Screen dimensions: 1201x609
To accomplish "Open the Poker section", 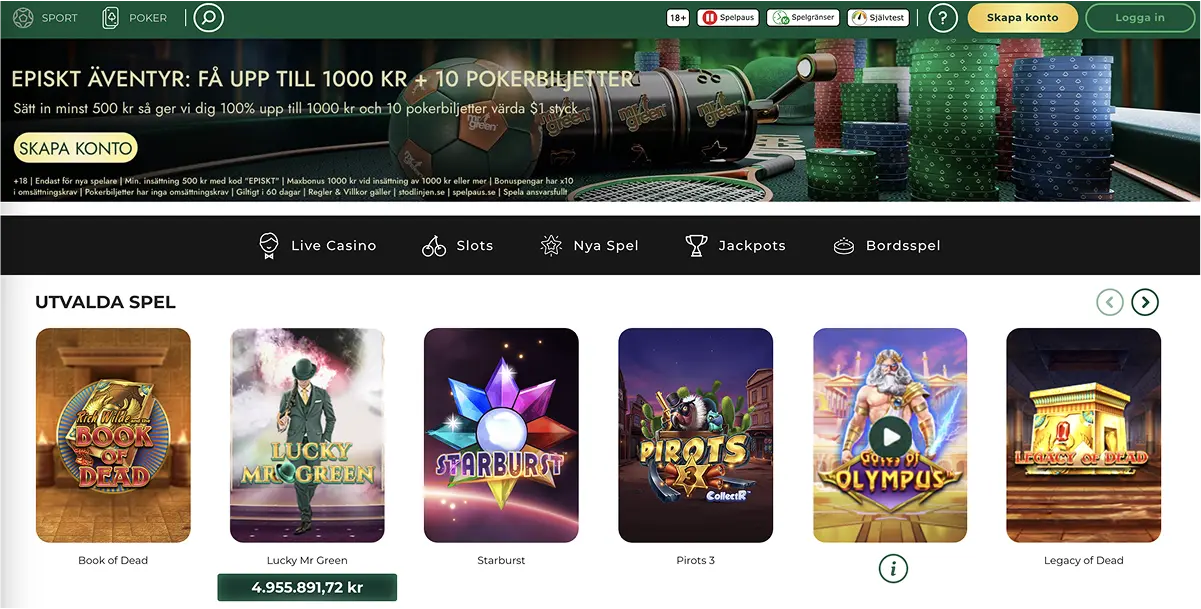I will tap(135, 16).
